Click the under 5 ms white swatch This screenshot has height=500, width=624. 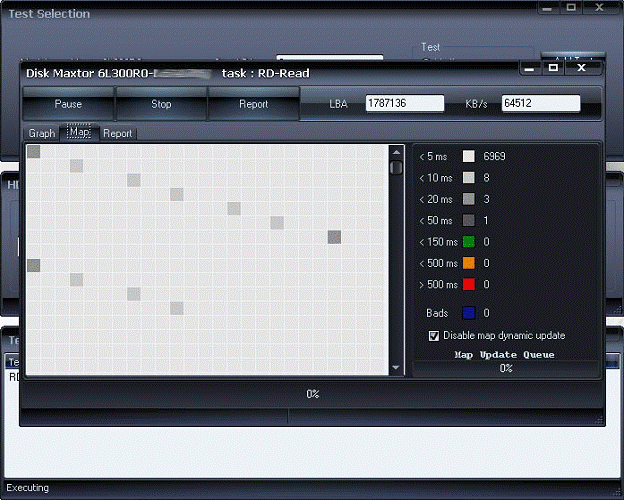pos(468,156)
